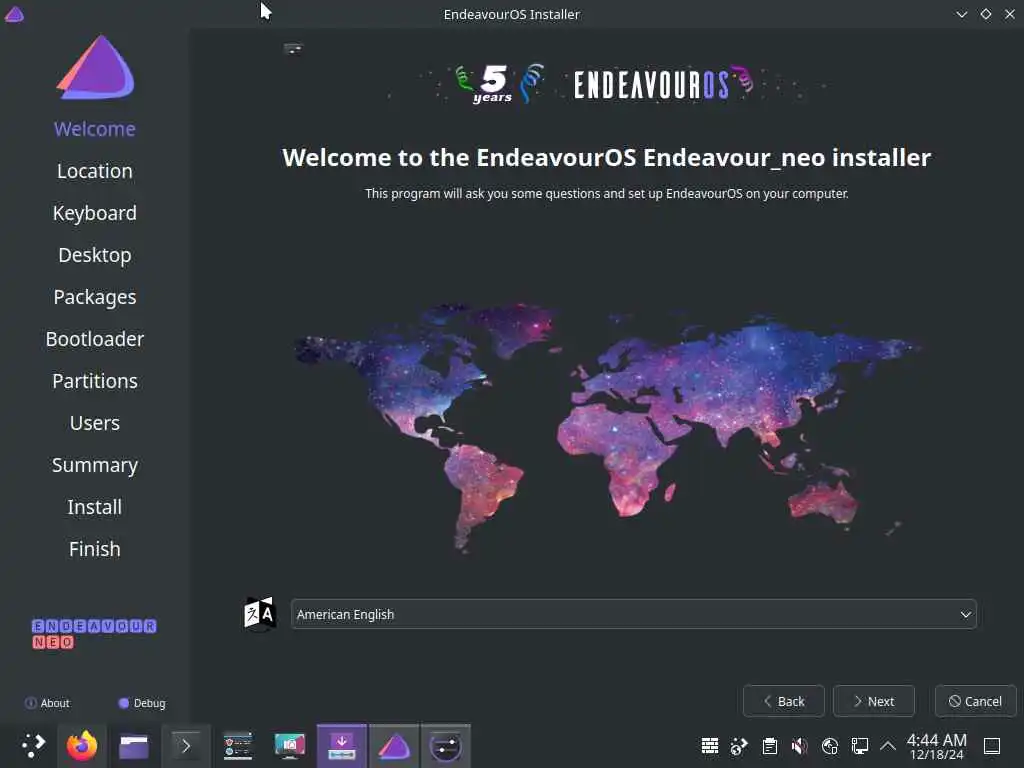The image size is (1024, 768).
Task: Switch to the installer download taskbar entry
Action: [x=342, y=746]
